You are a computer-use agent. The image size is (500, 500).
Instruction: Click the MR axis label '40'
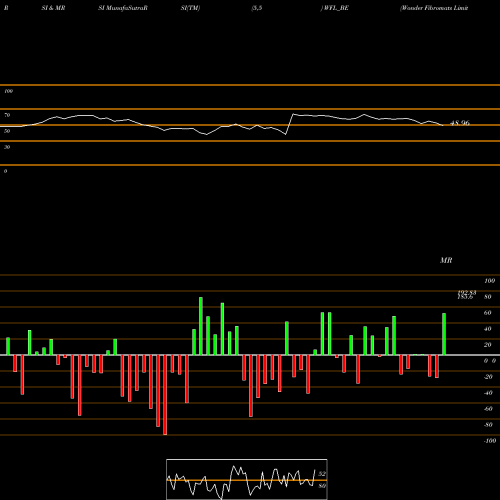click(x=488, y=329)
